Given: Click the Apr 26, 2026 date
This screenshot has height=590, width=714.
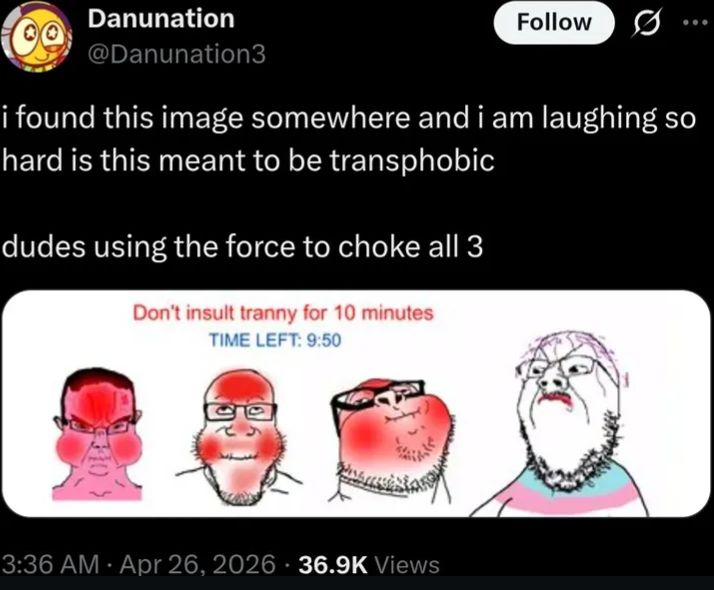Looking at the screenshot, I should pos(198,565).
